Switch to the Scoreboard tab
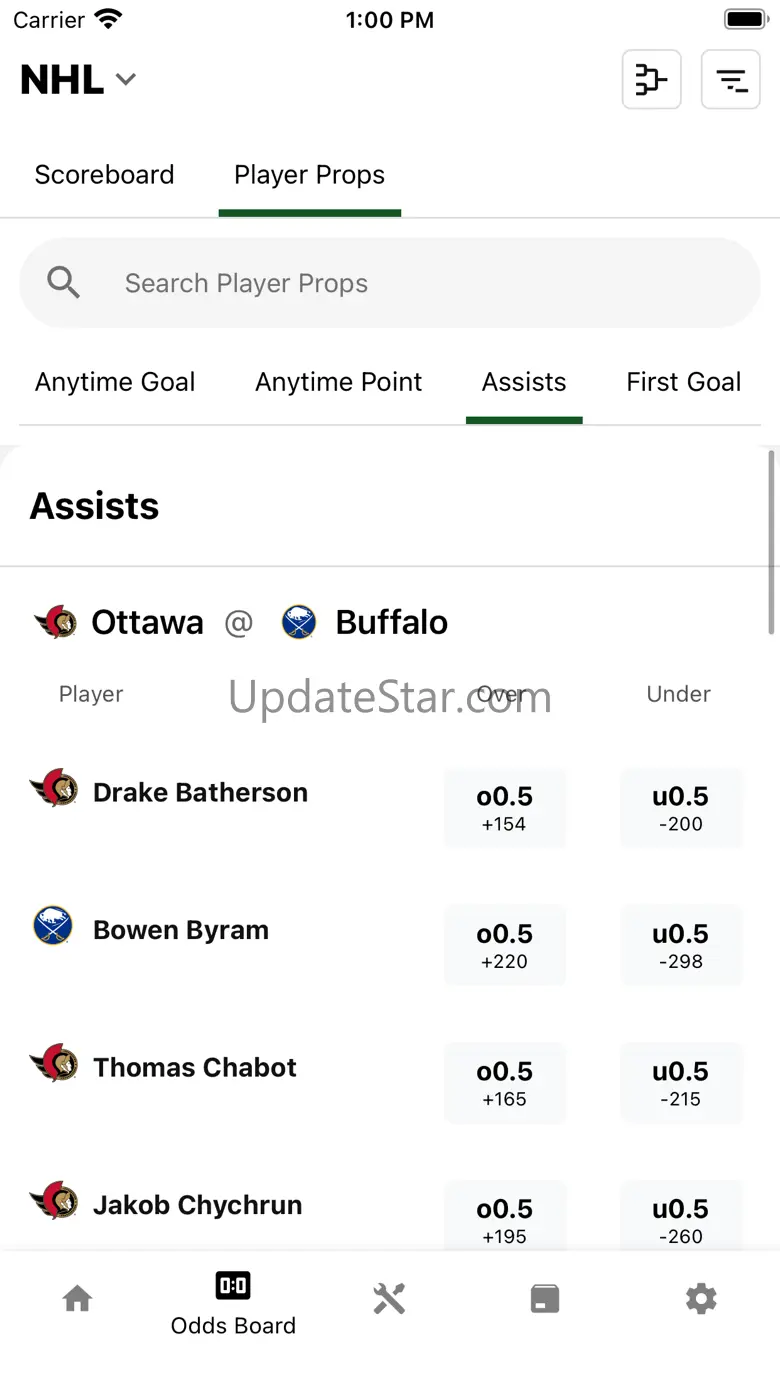Screen dimensions: 780x1387 [104, 175]
